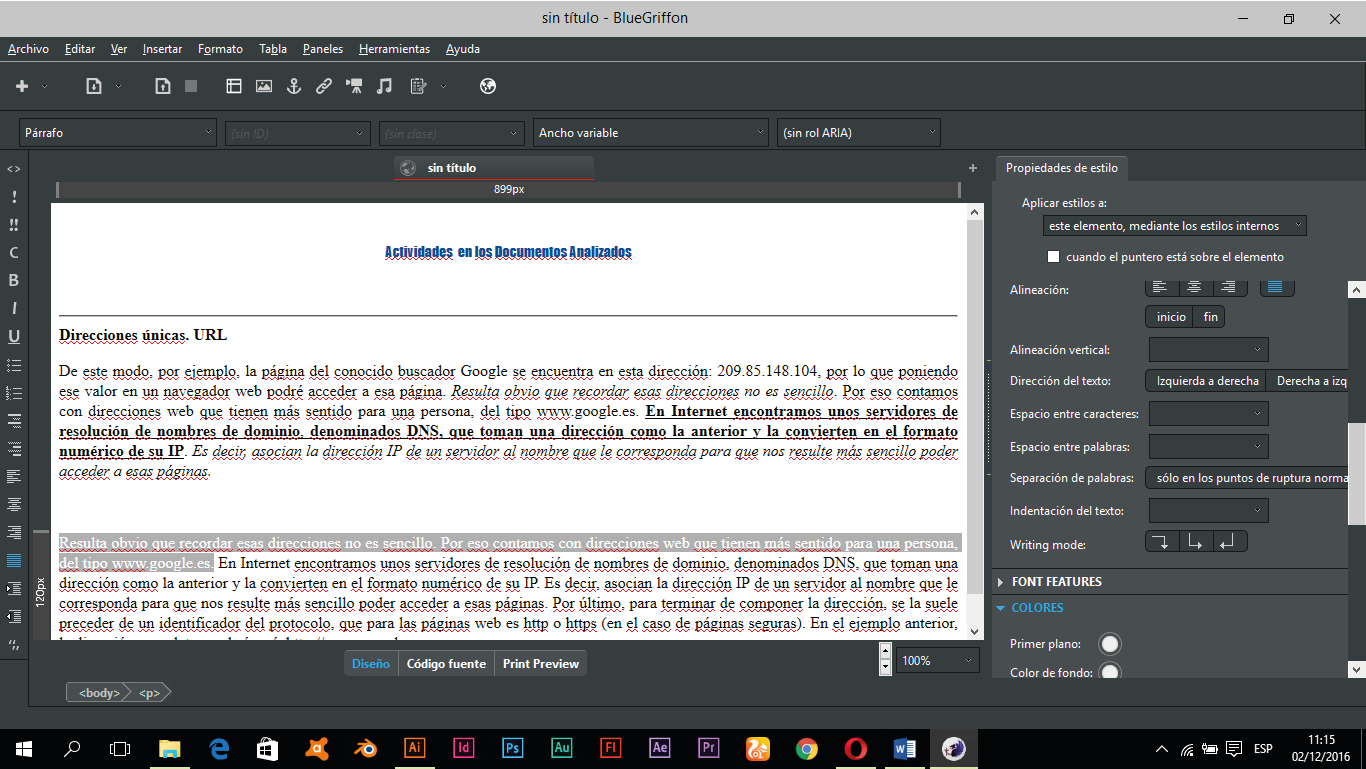Insert audio using the music note icon

pos(384,87)
